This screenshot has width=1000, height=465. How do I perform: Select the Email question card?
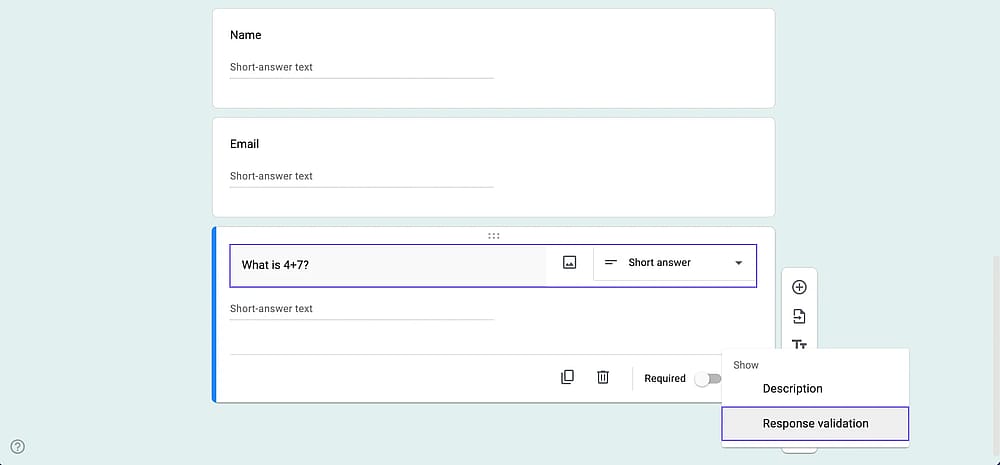pyautogui.click(x=494, y=167)
